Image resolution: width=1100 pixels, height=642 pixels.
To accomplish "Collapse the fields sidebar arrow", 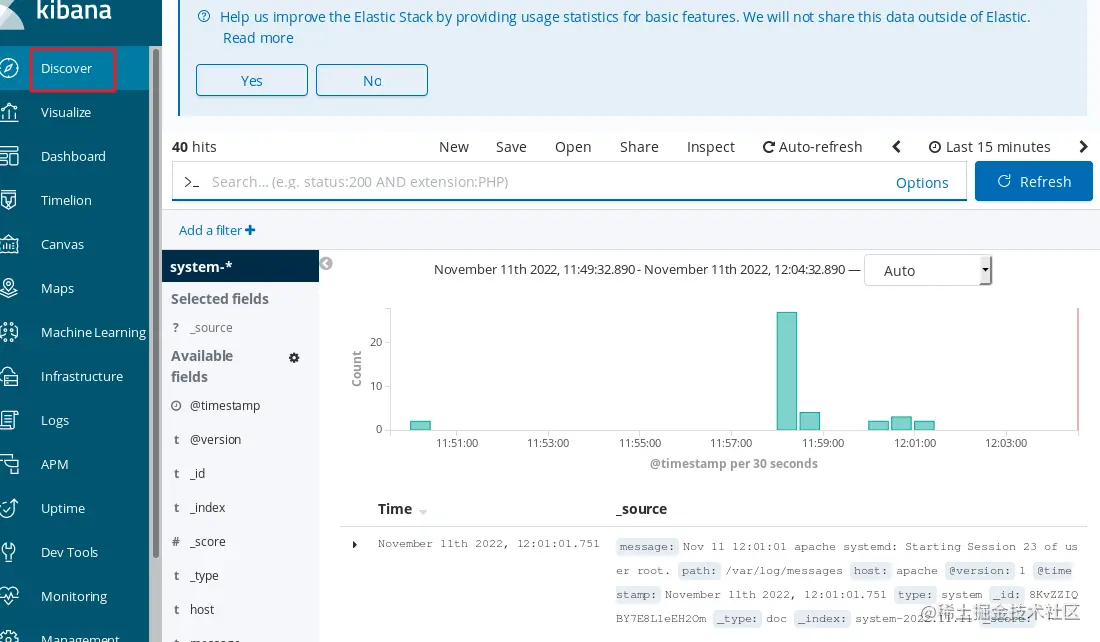I will coord(326,264).
